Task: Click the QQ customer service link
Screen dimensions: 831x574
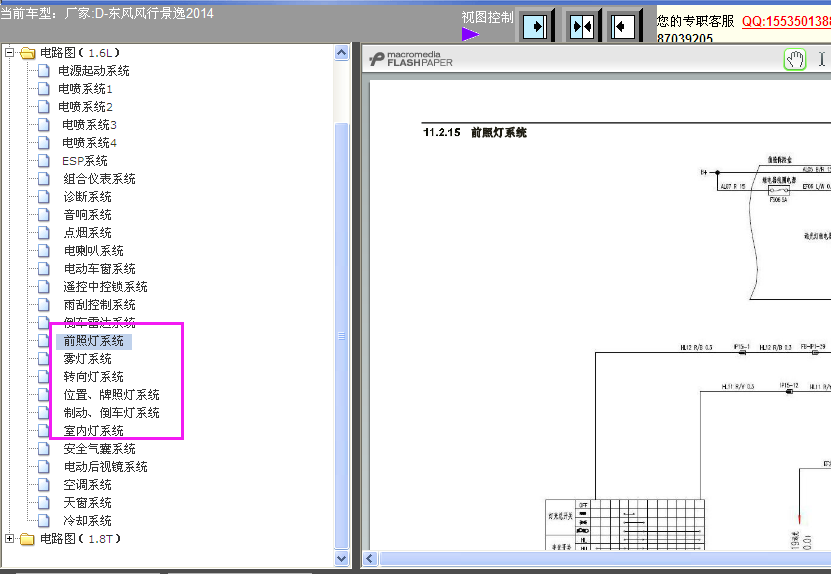Action: pyautogui.click(x=786, y=22)
